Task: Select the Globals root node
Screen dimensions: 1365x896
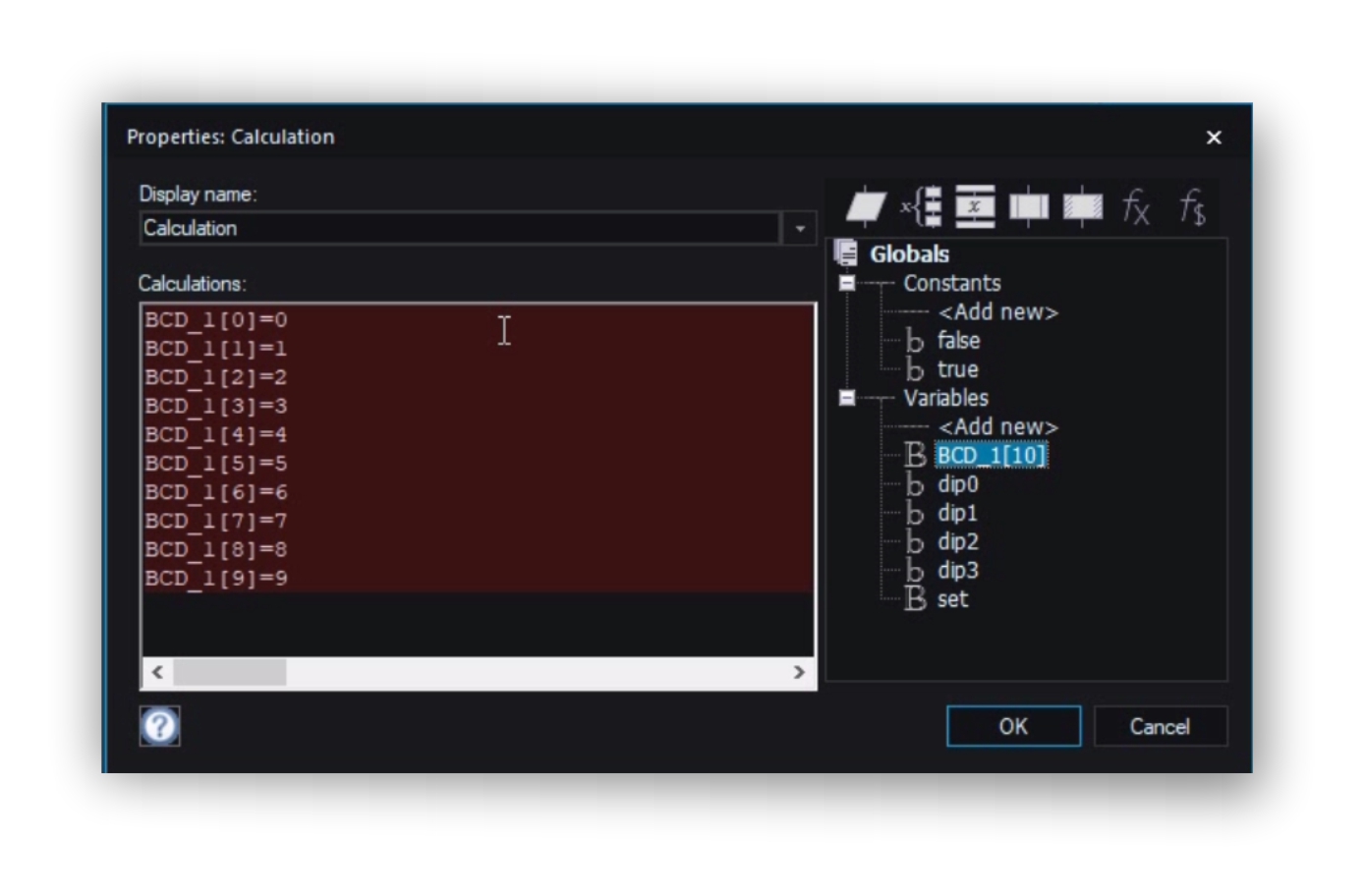Action: click(909, 253)
